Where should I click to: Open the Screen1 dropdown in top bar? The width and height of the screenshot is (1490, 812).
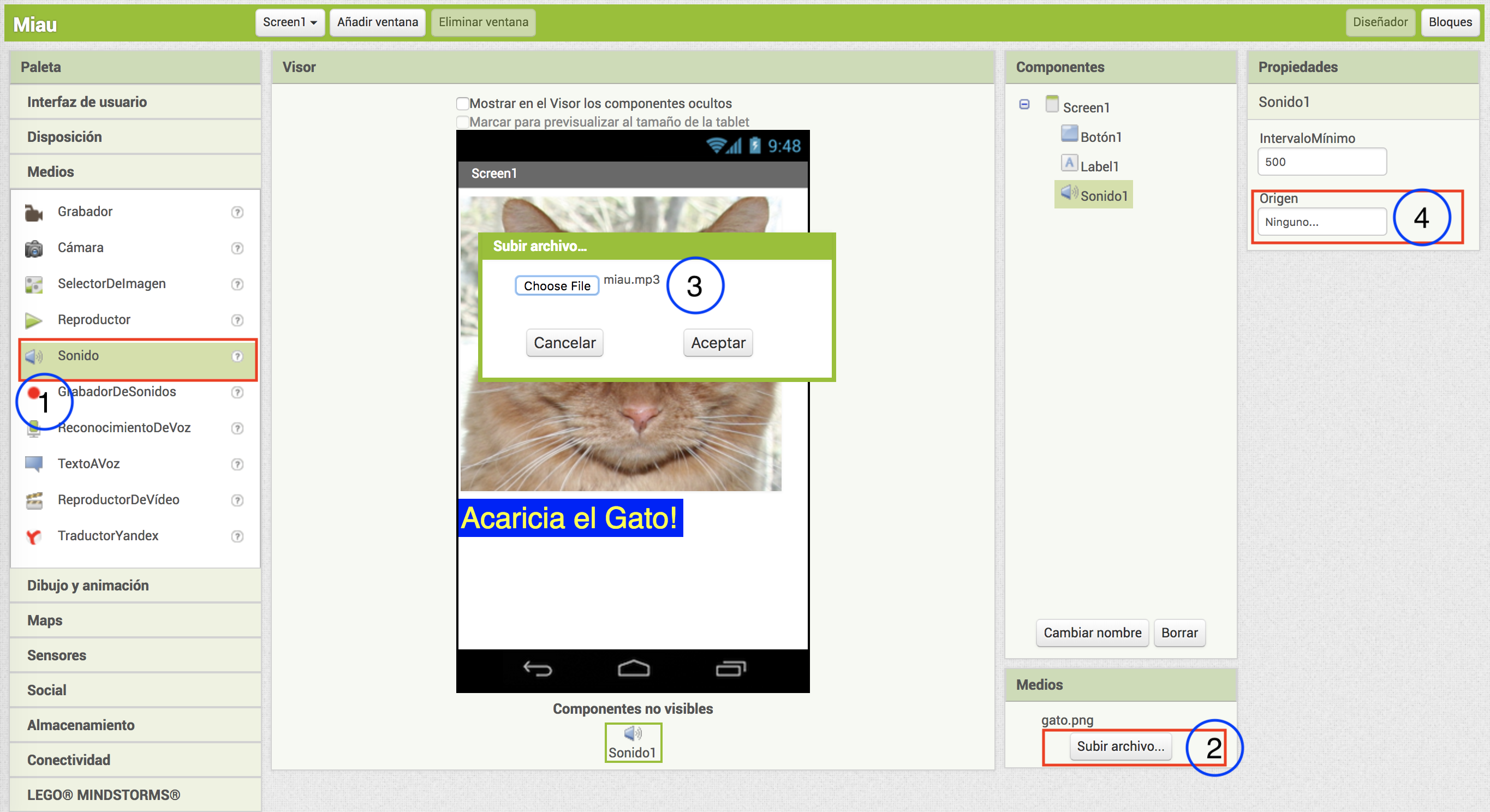pyautogui.click(x=290, y=22)
